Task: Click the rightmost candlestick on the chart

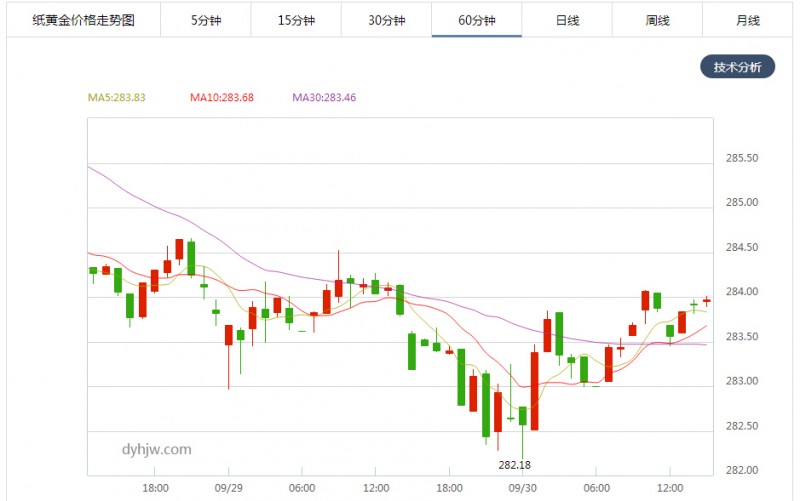Action: point(706,300)
